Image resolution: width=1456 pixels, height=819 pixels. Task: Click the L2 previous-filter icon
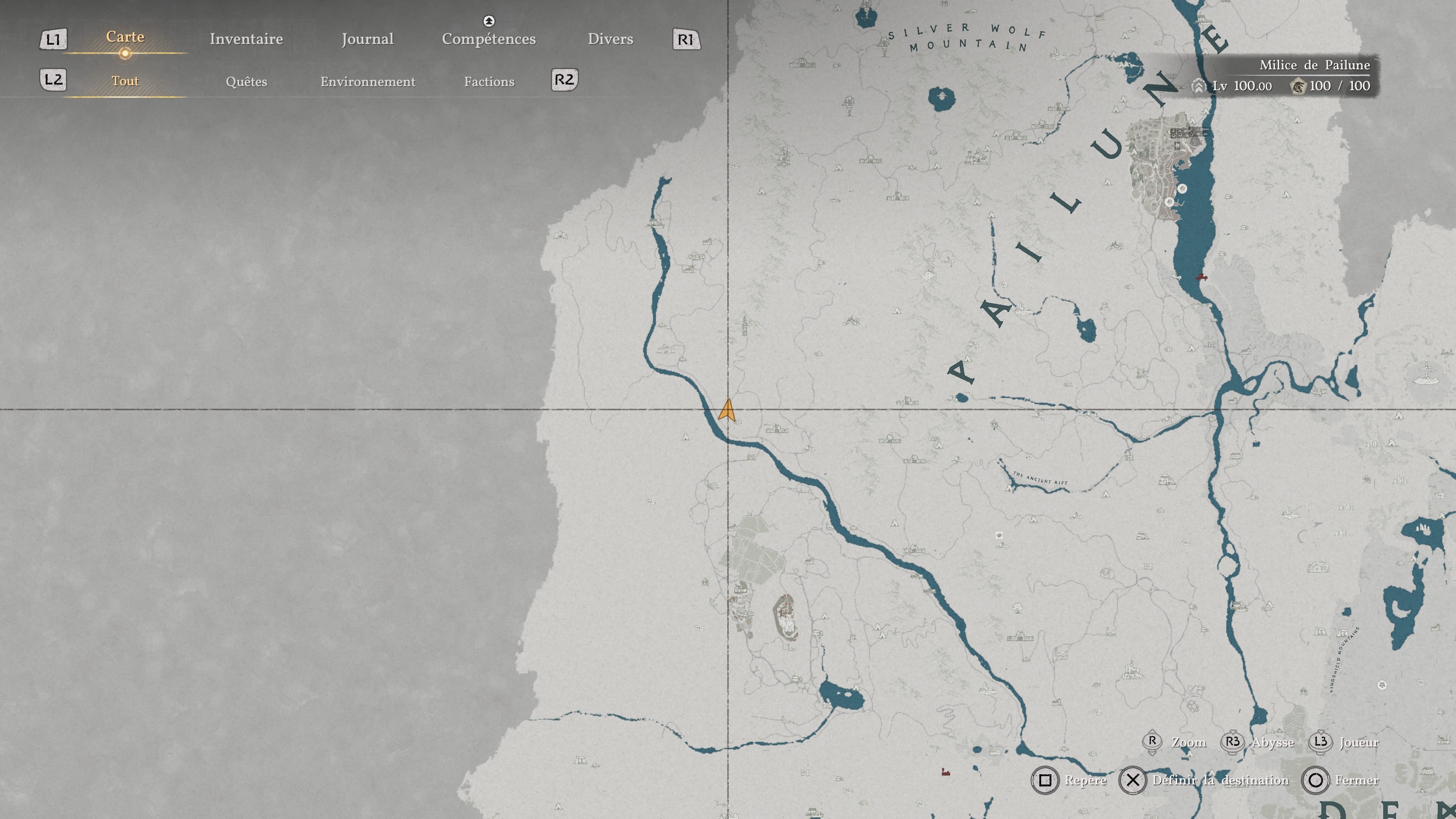pos(53,80)
